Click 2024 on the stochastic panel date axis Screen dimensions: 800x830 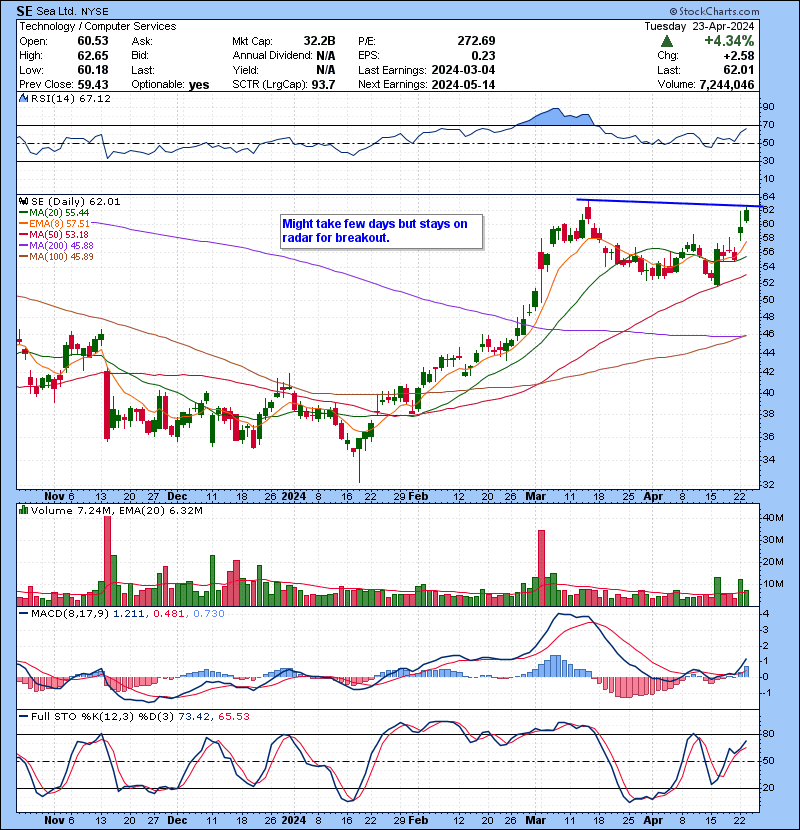[x=293, y=820]
